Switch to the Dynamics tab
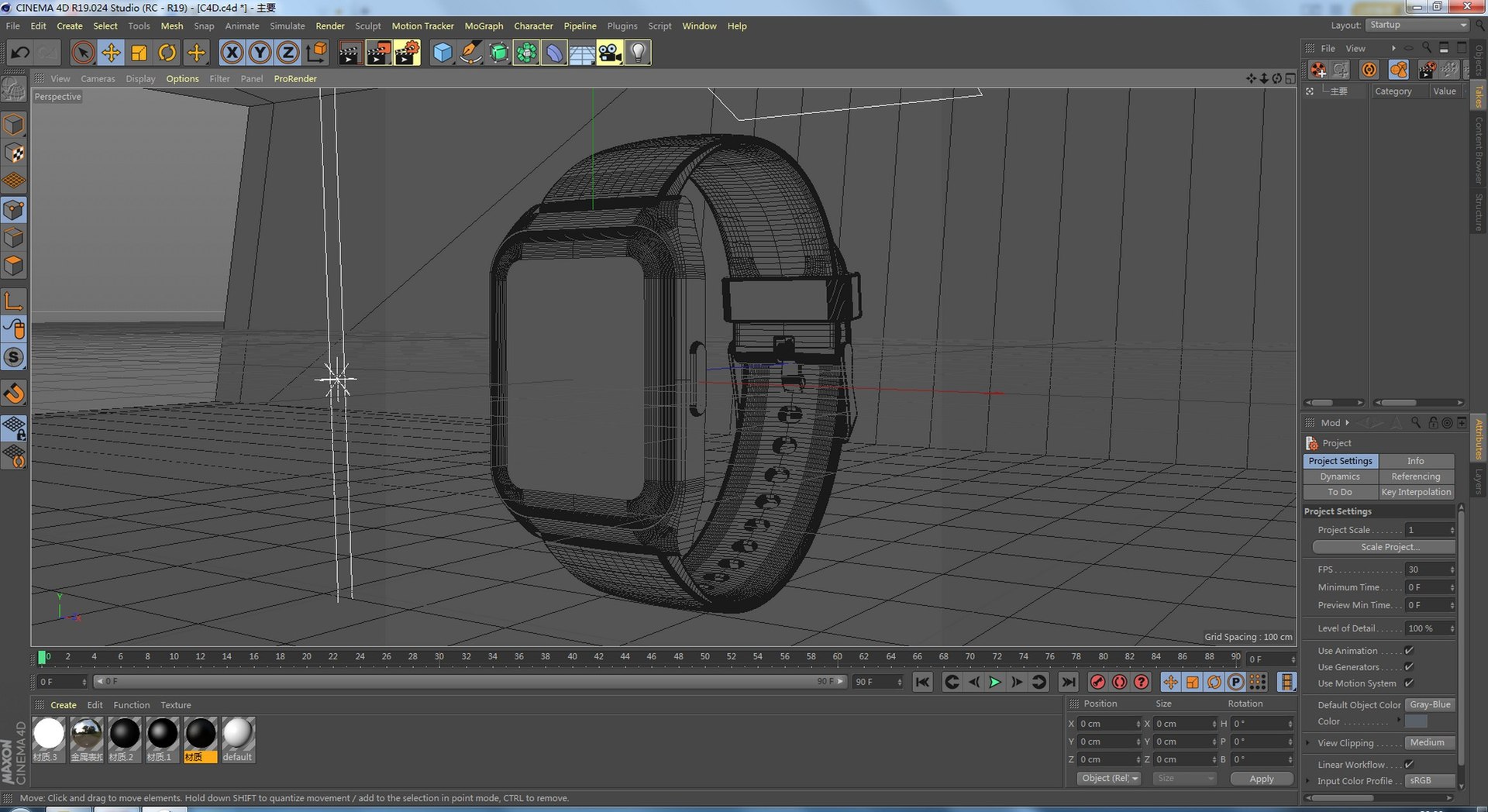 tap(1340, 477)
